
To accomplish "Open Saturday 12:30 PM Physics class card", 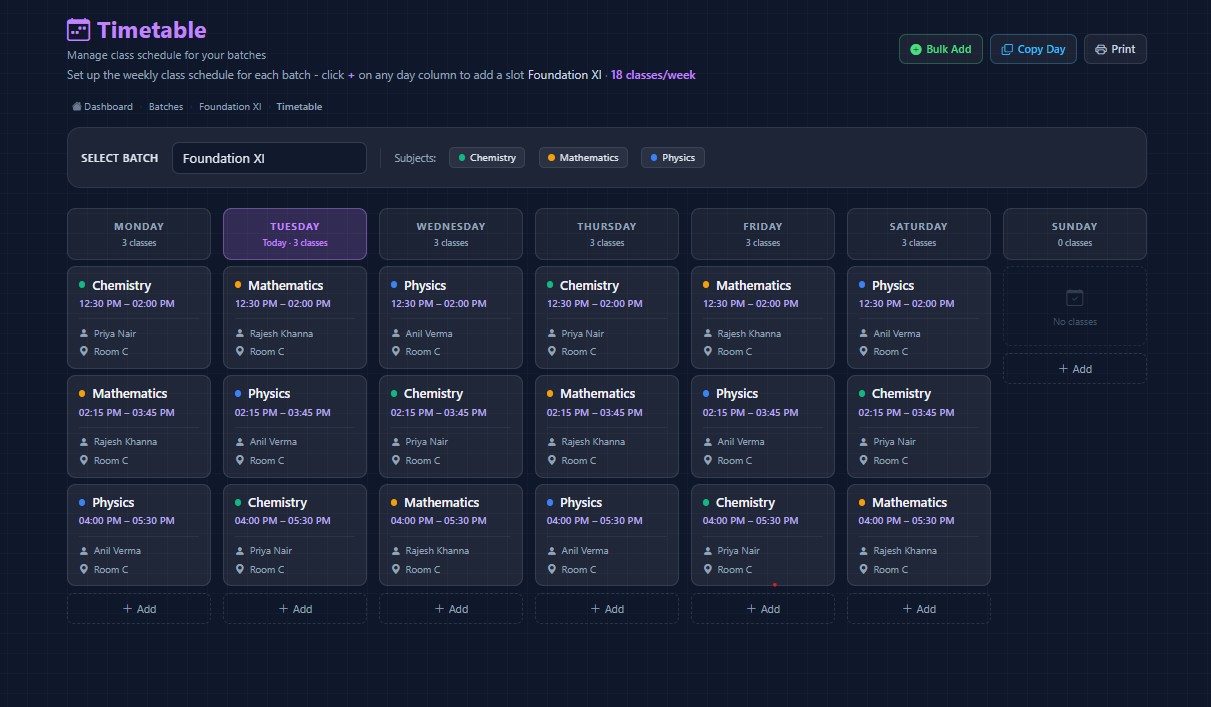I will point(919,318).
